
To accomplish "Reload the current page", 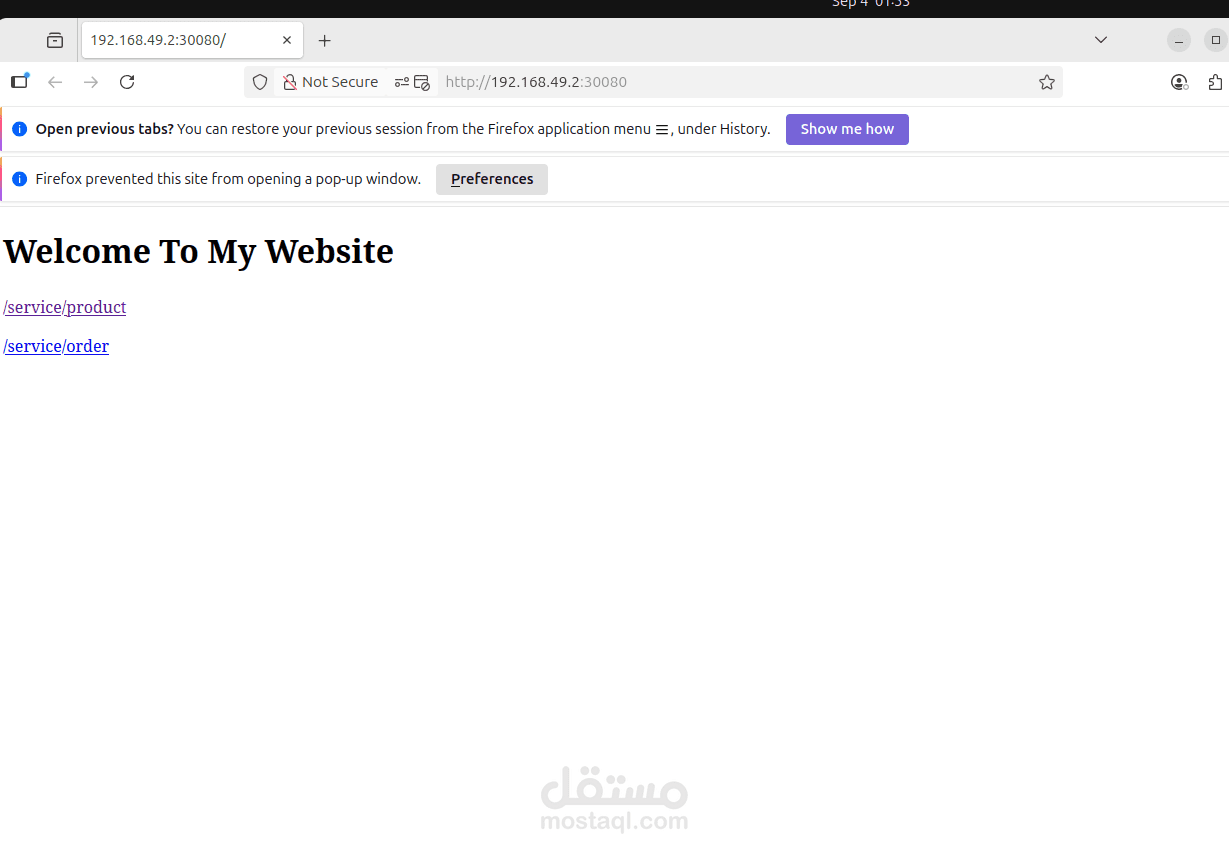I will tap(127, 82).
